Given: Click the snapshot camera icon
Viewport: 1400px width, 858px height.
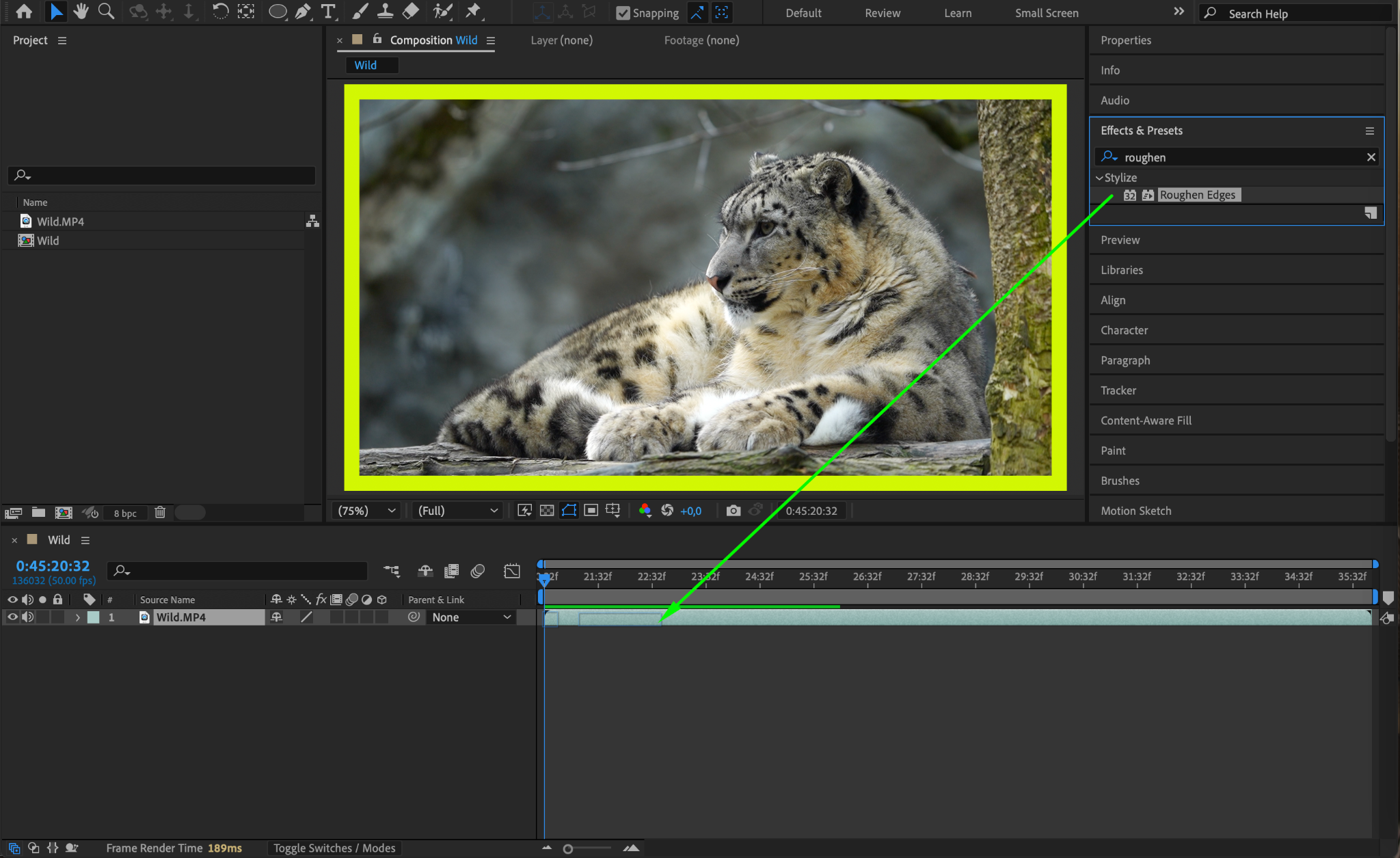Looking at the screenshot, I should coord(733,511).
